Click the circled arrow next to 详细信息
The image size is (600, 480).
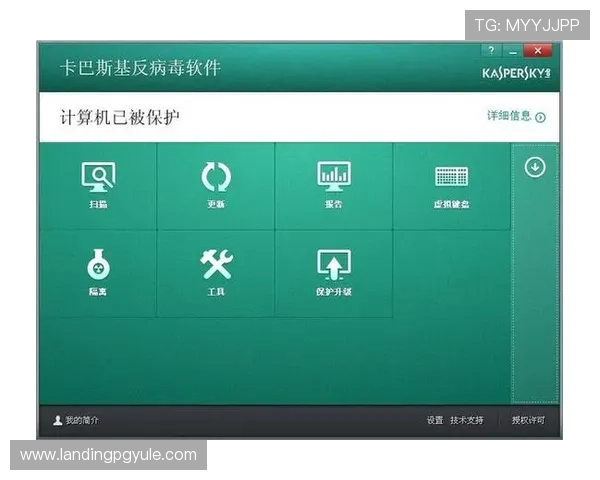540,117
